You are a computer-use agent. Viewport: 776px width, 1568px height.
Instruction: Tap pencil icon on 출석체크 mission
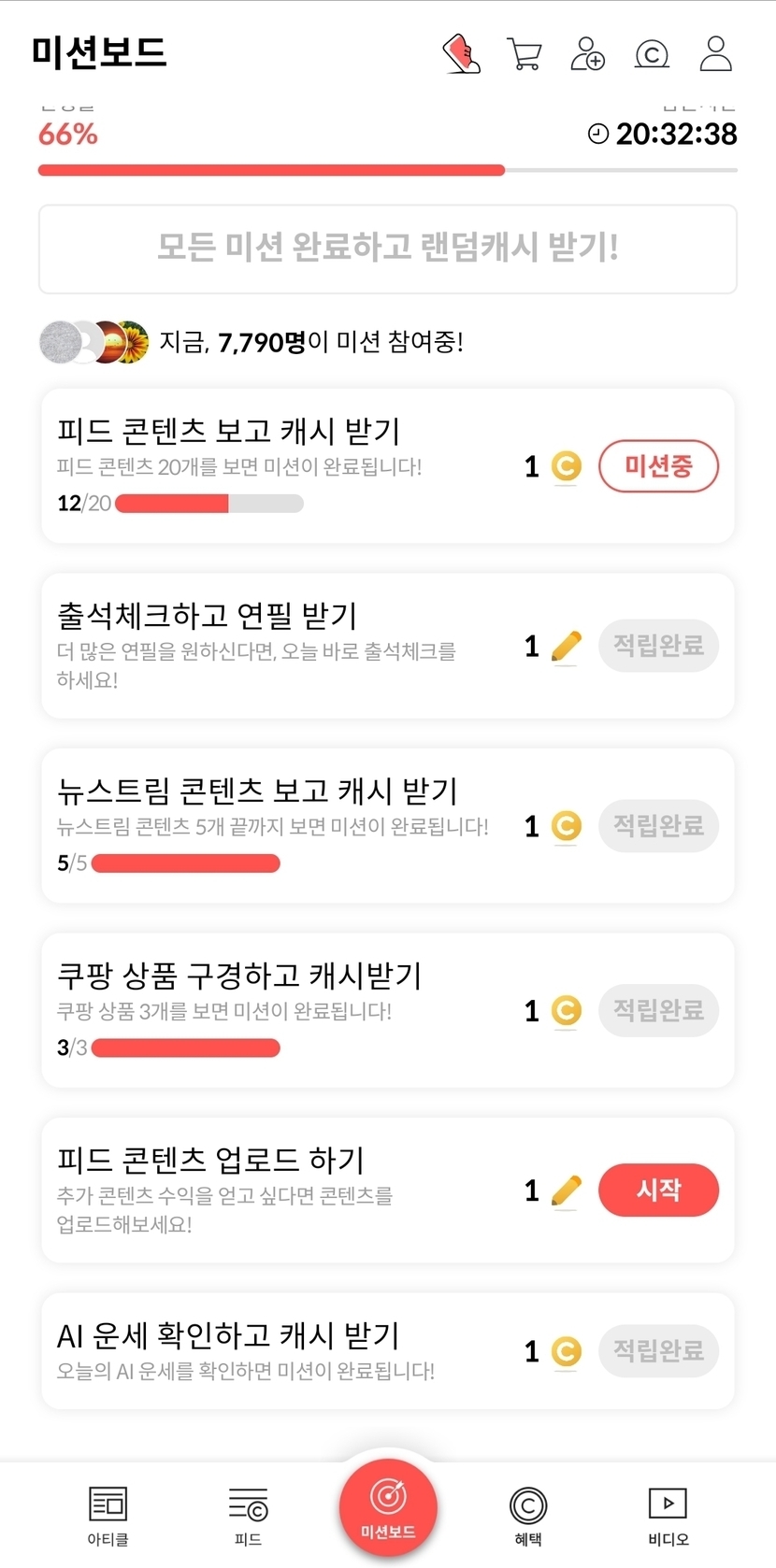coord(566,646)
